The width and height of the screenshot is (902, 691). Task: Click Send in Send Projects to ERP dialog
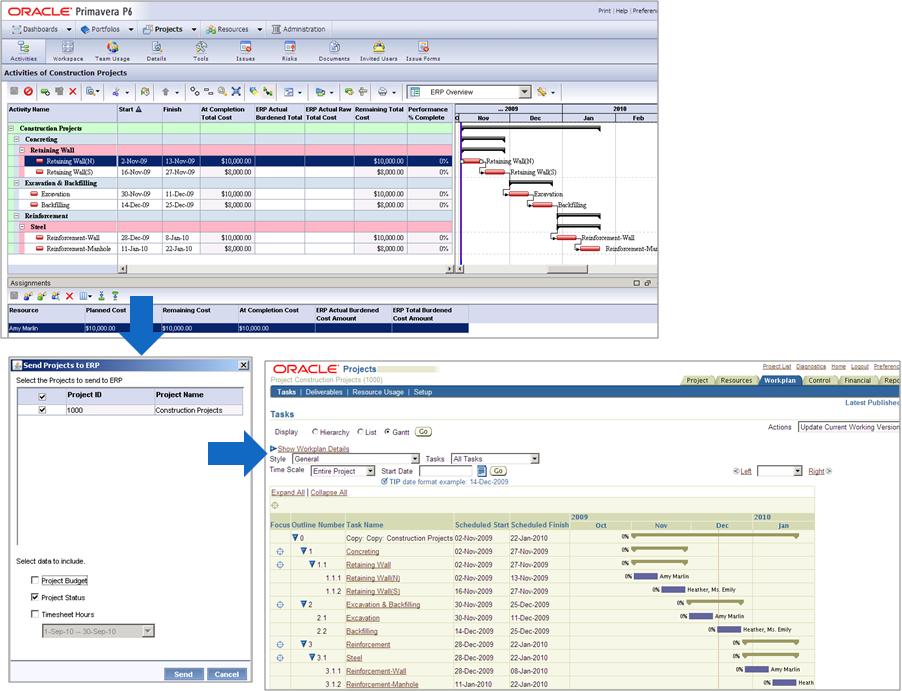[184, 674]
